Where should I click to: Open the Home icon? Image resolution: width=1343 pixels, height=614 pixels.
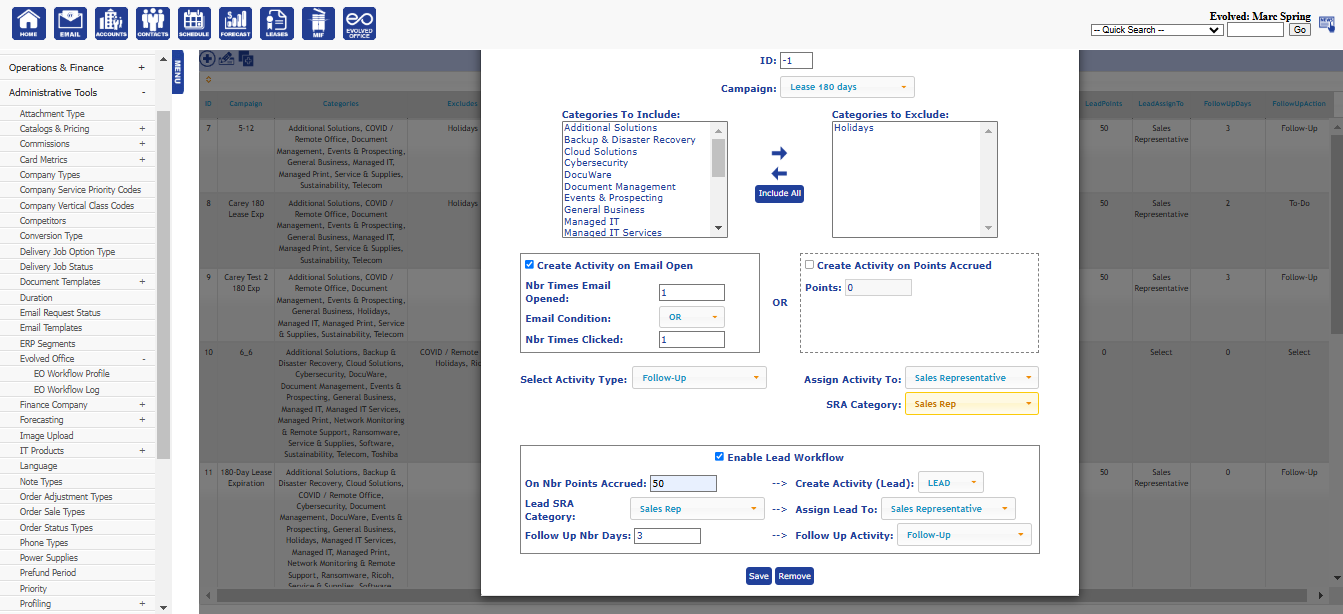coord(28,23)
